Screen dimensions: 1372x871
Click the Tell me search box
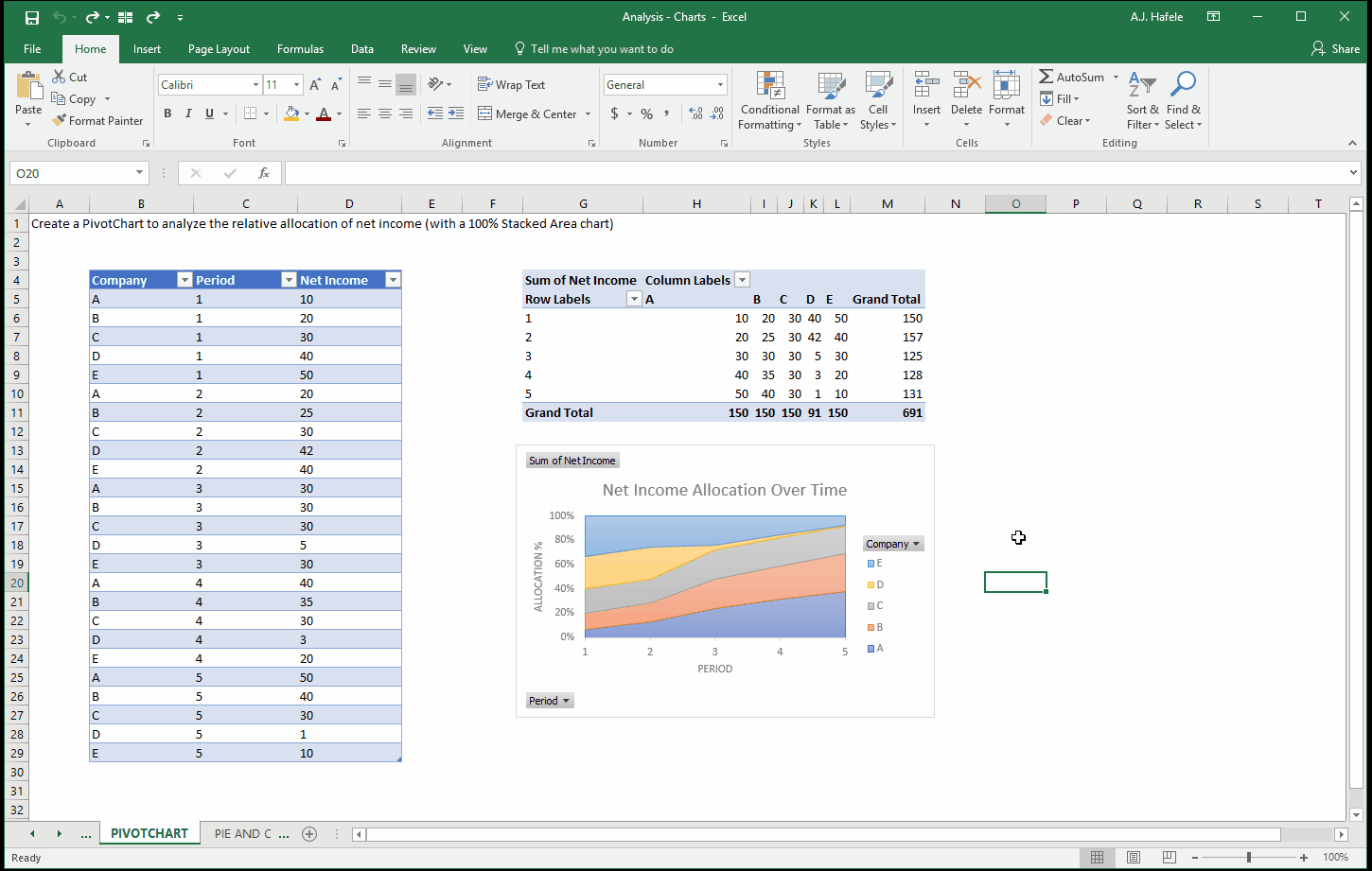593,49
